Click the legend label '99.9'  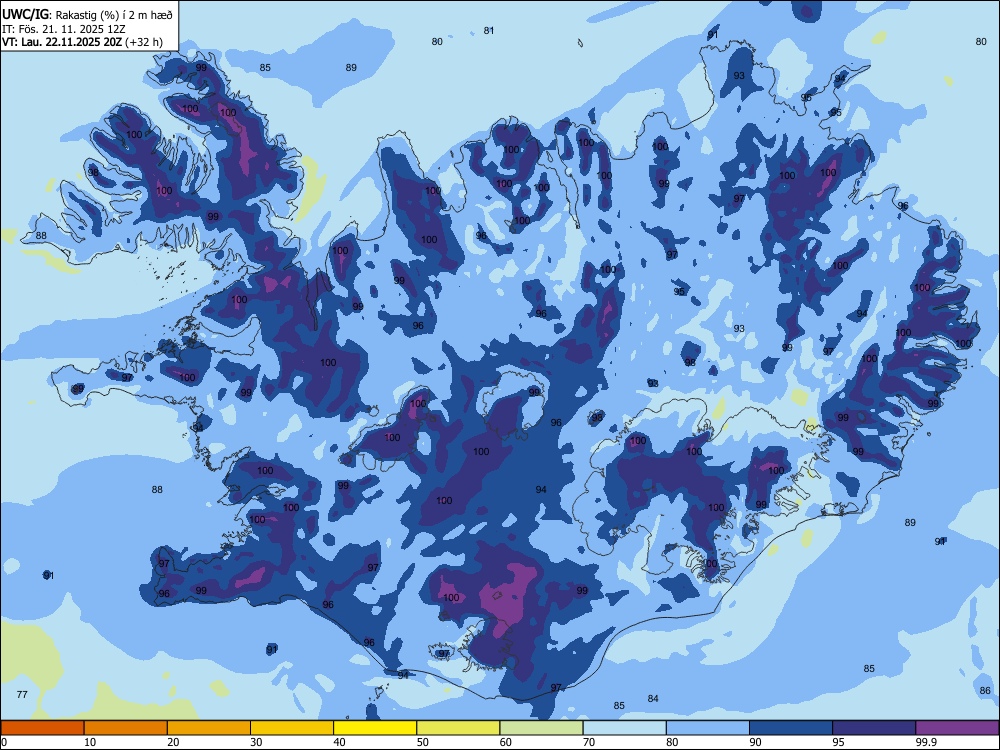coord(926,742)
